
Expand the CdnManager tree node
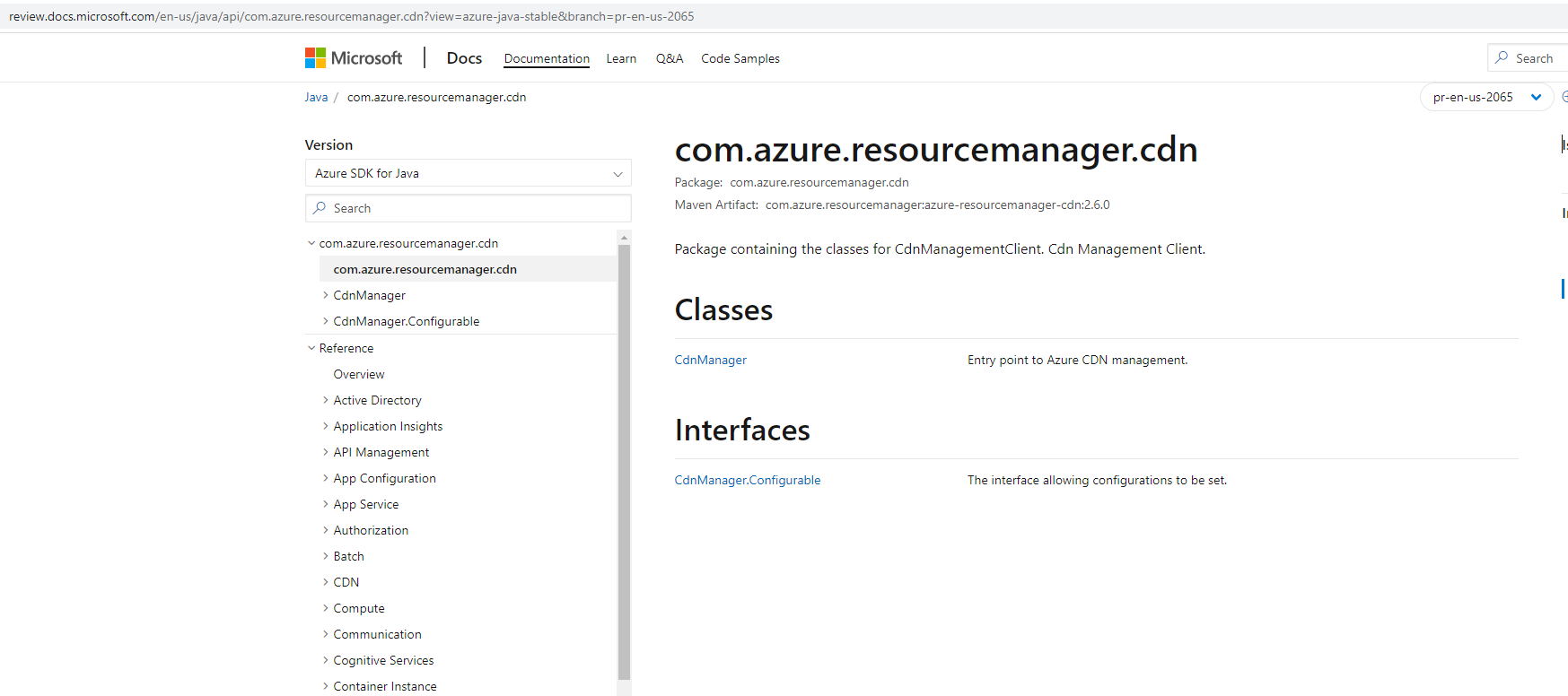click(x=325, y=295)
